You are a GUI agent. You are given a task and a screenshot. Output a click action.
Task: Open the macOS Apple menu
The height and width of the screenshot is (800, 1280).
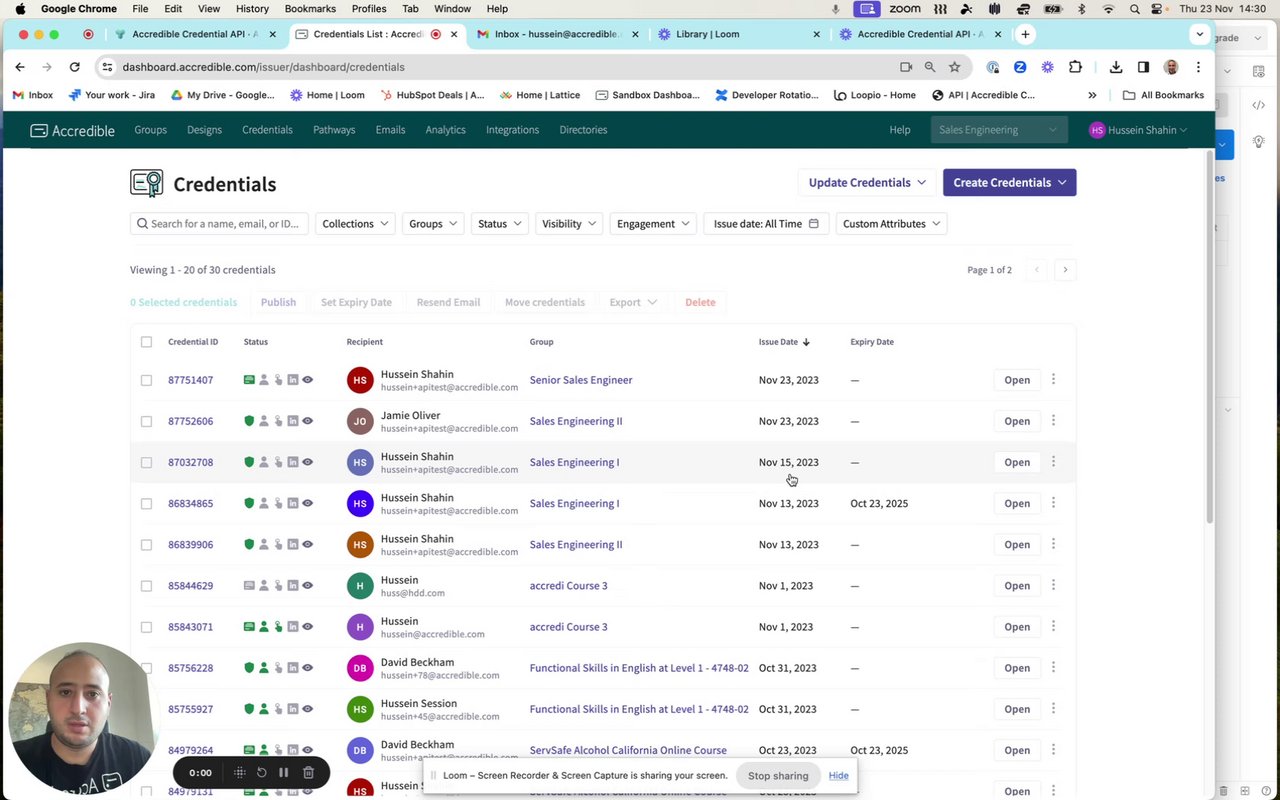pyautogui.click(x=20, y=9)
